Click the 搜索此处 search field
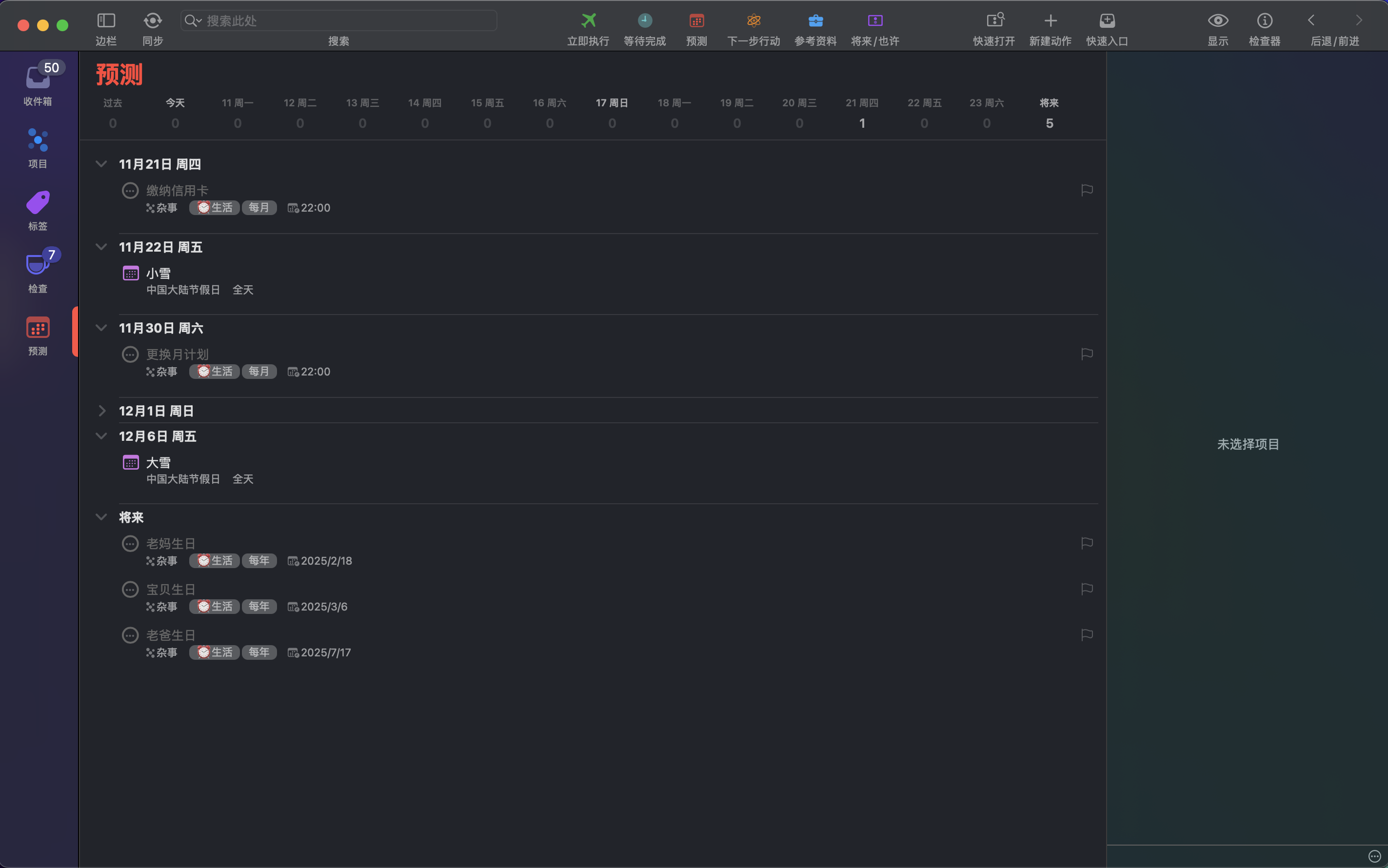Viewport: 1388px width, 868px height. pyautogui.click(x=338, y=20)
